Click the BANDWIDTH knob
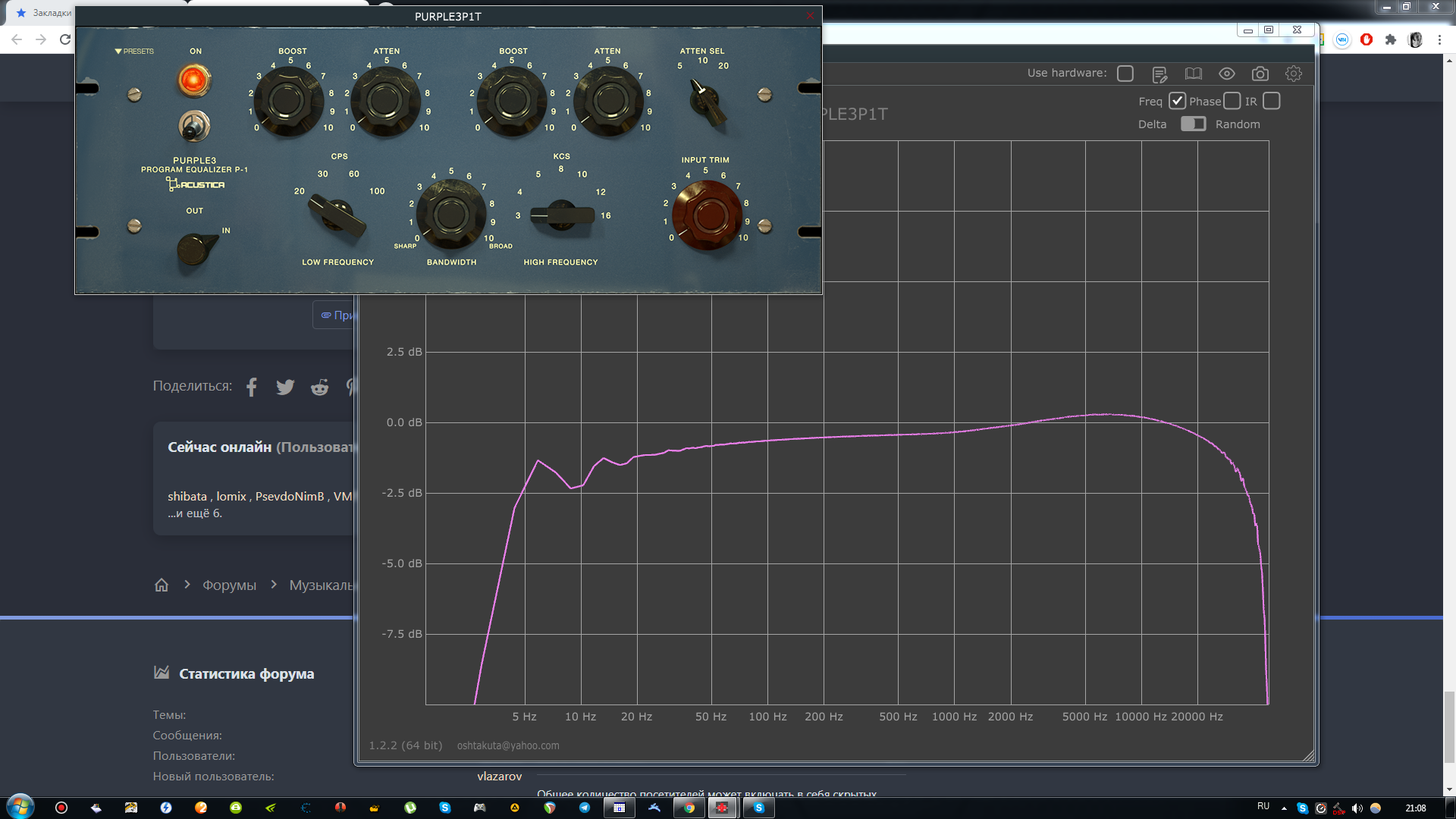Screen dimensions: 1456x819 [x=450, y=214]
